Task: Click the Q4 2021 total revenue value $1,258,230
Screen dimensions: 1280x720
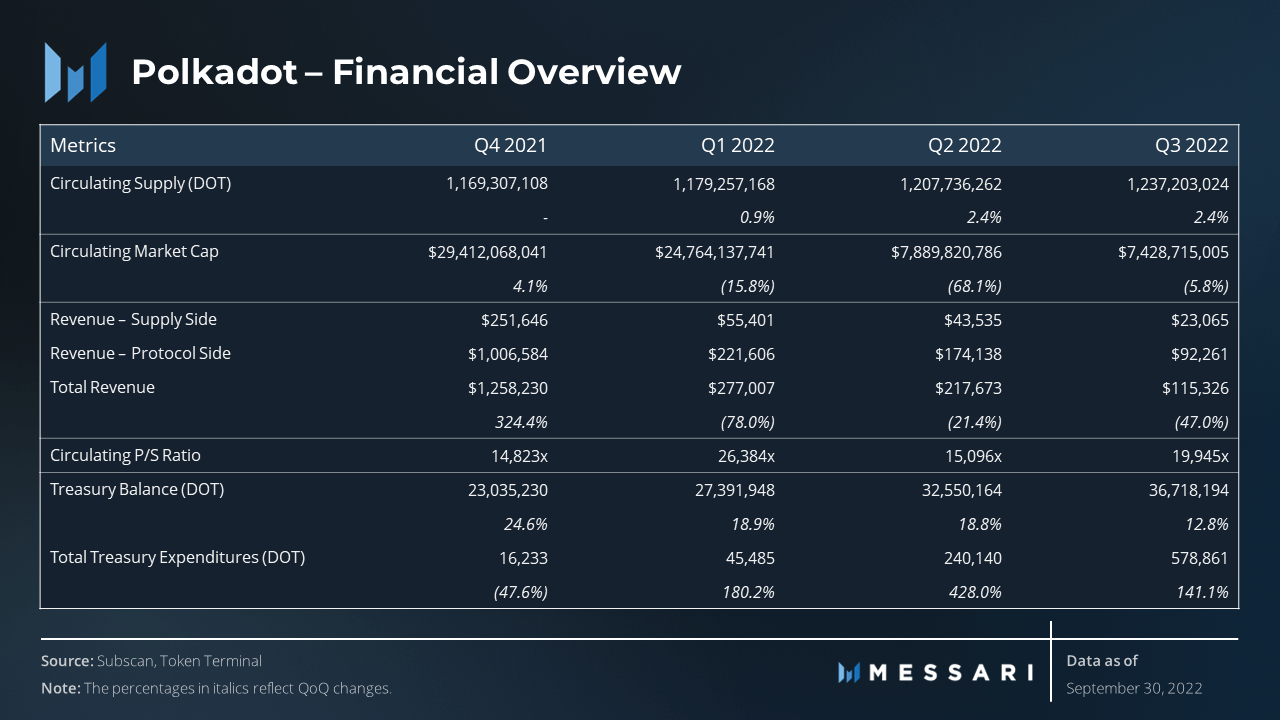Action: click(507, 388)
